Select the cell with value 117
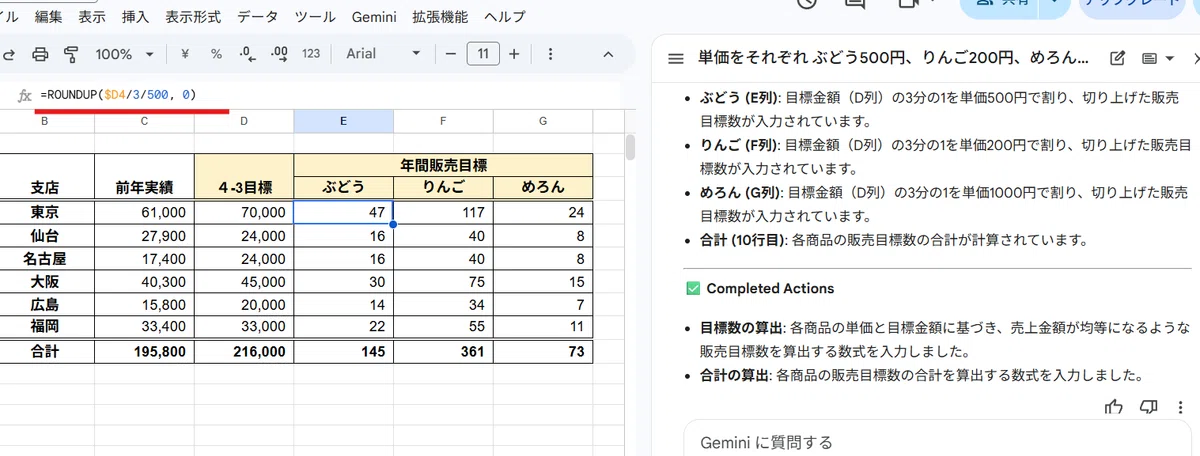This screenshot has width=1200, height=456. click(443, 212)
